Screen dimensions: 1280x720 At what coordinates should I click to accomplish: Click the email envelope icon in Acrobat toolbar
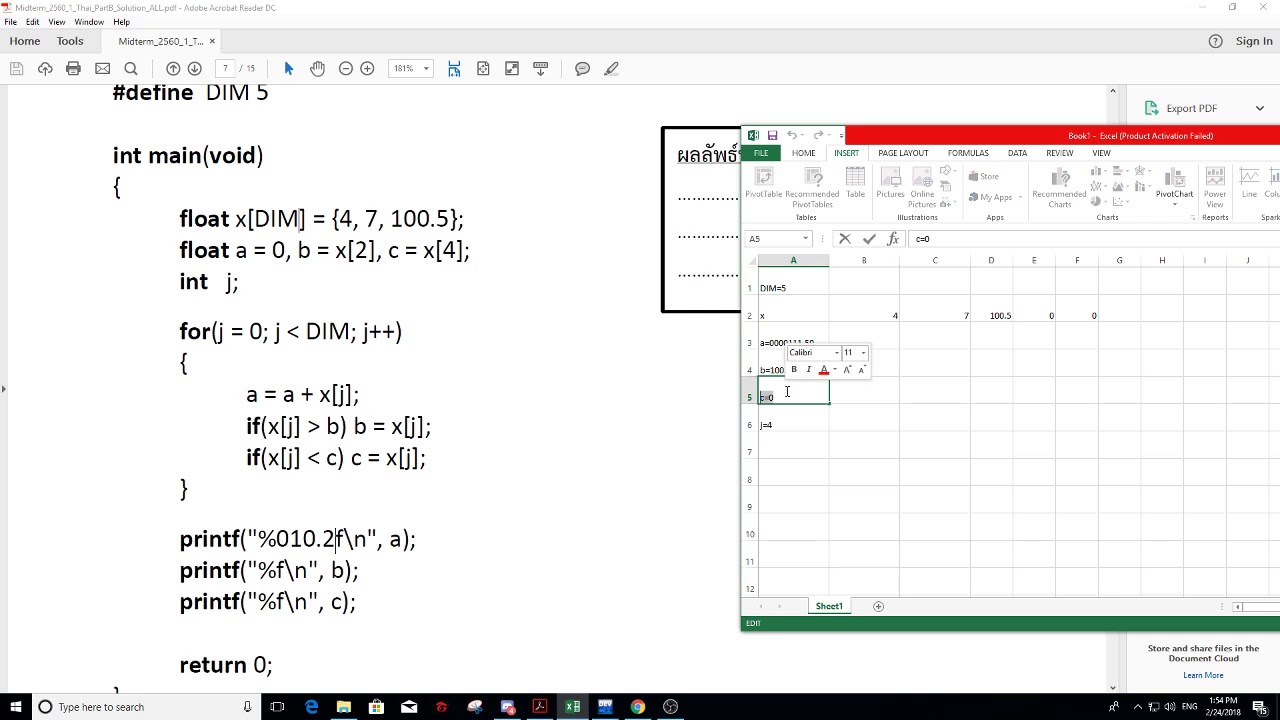102,68
